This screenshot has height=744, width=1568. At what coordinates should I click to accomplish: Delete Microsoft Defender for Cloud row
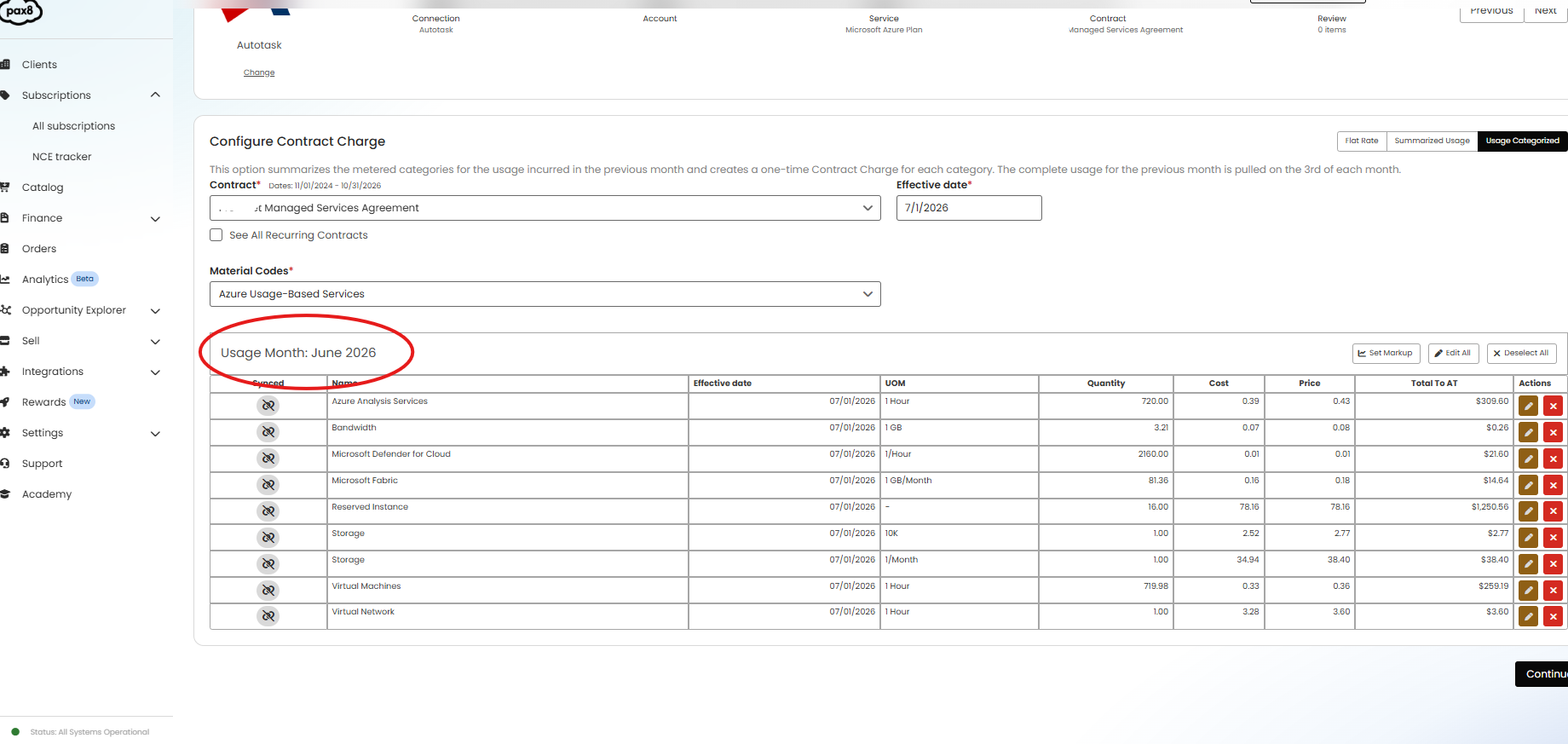point(1554,459)
